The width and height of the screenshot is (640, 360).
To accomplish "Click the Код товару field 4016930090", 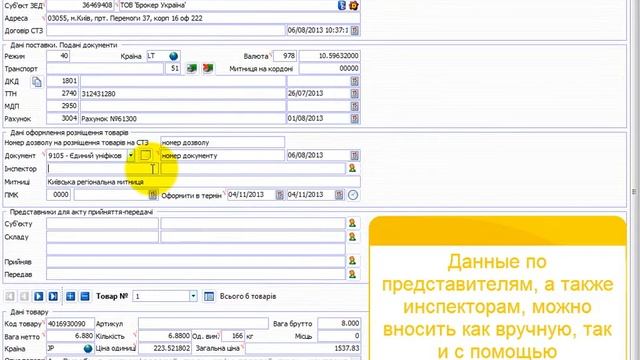I will 70,324.
